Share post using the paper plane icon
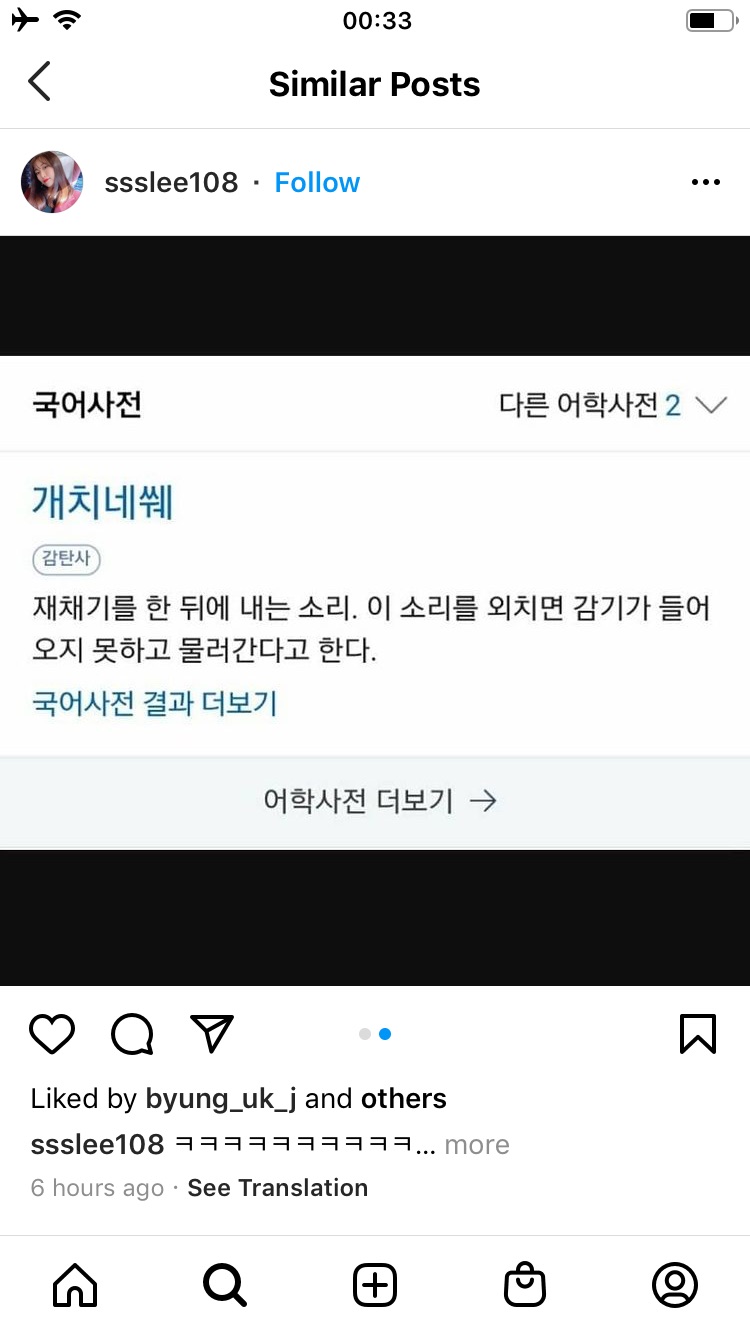The height and width of the screenshot is (1334, 750). tap(212, 1034)
